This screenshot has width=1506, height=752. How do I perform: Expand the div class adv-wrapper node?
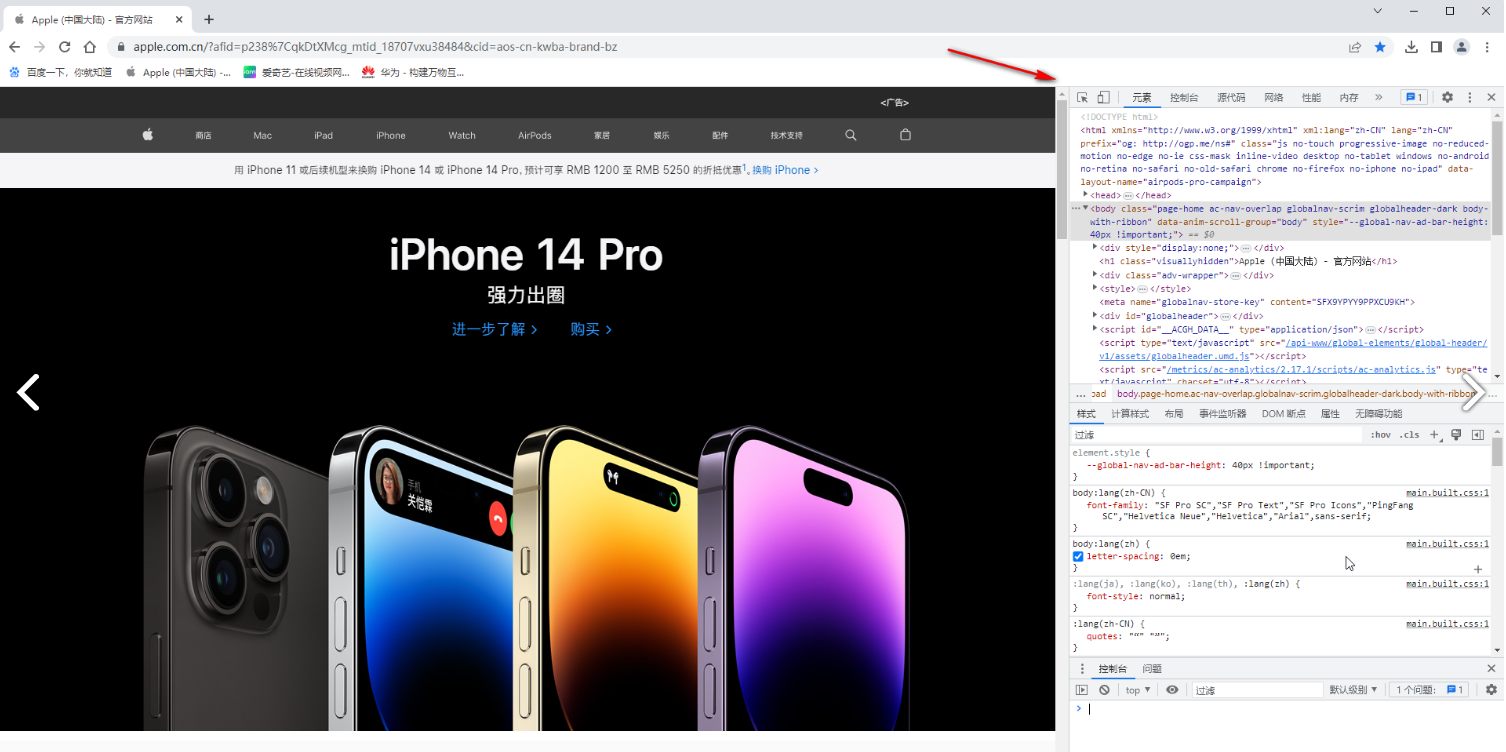pyautogui.click(x=1095, y=274)
